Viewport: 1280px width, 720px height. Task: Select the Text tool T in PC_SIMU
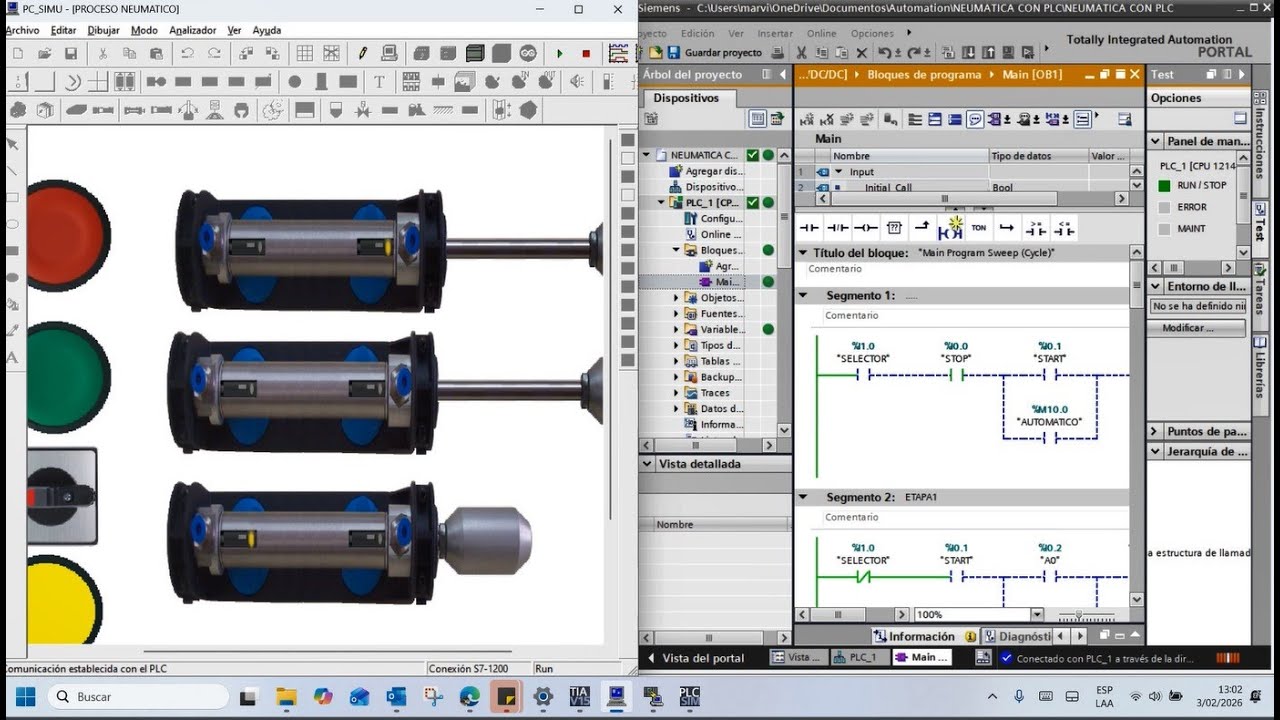pos(379,82)
